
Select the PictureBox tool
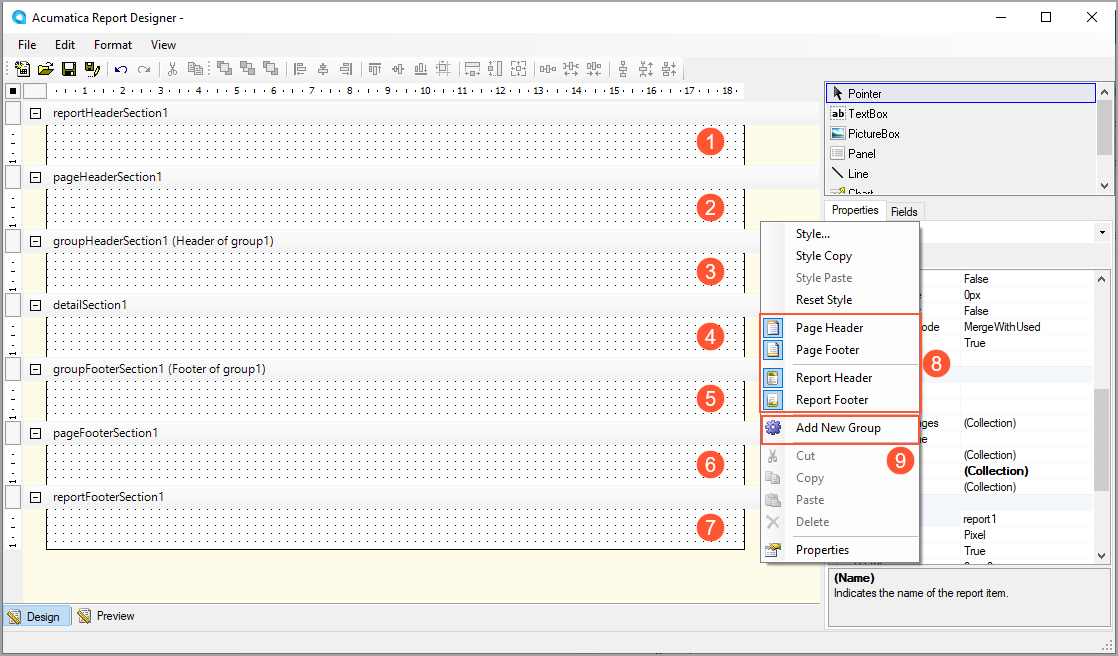873,134
